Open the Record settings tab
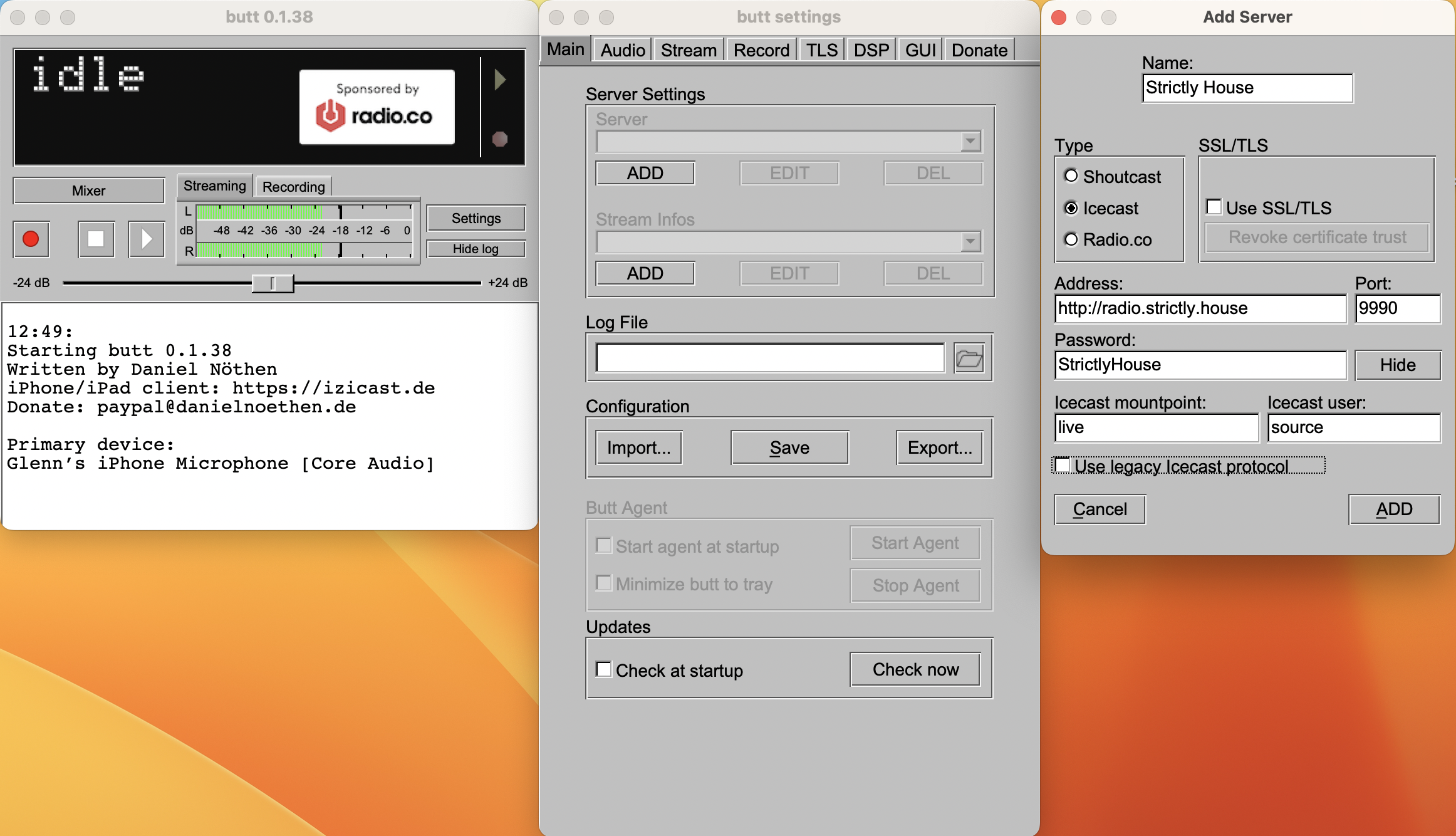This screenshot has height=836, width=1456. [x=761, y=50]
